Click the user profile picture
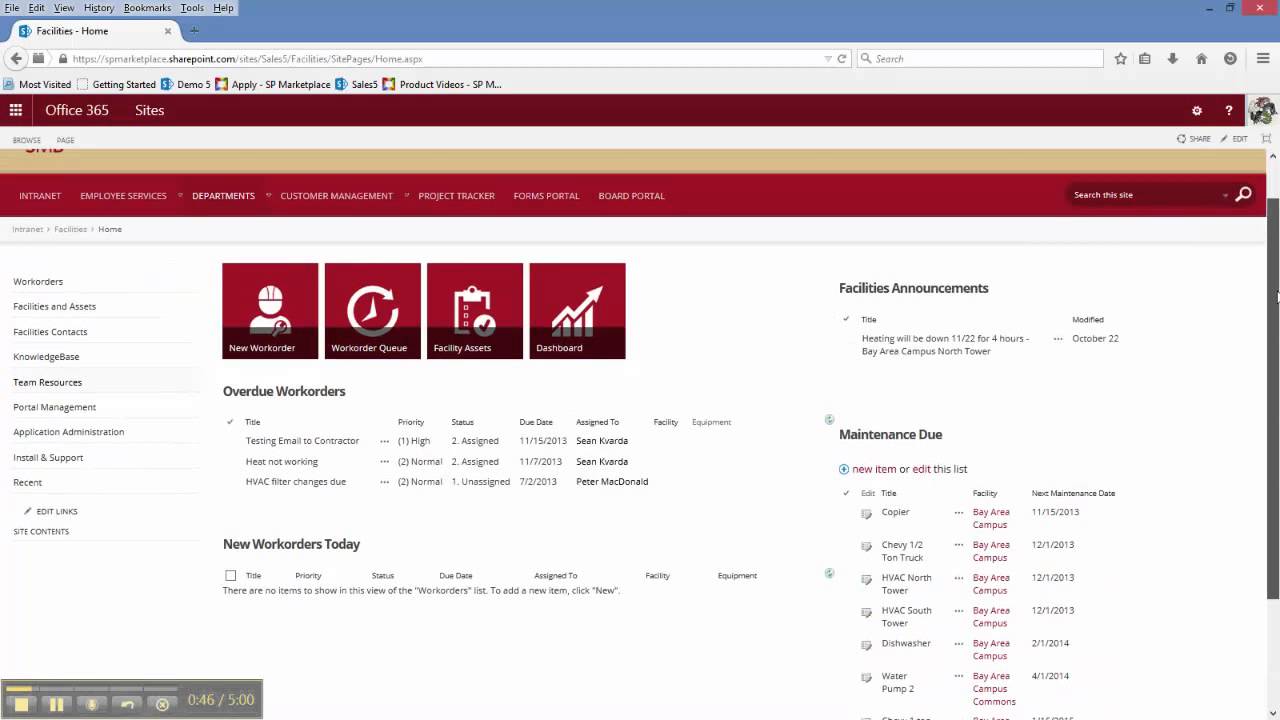Image resolution: width=1280 pixels, height=720 pixels. point(1262,111)
